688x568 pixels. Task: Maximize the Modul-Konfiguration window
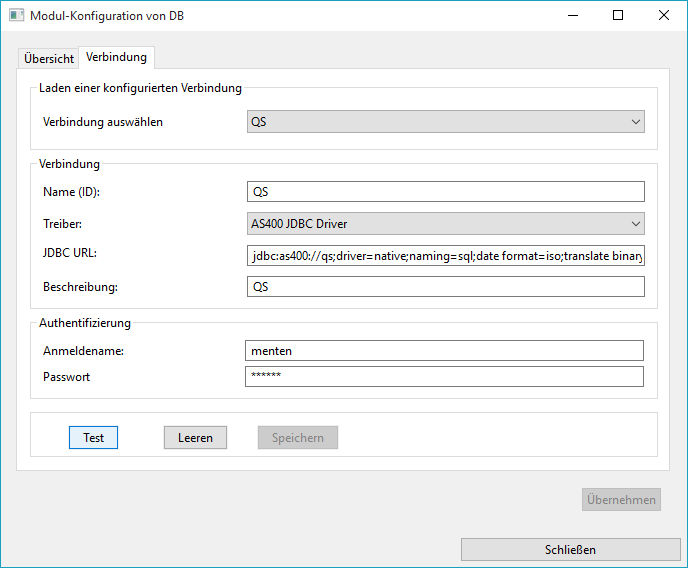(x=618, y=16)
